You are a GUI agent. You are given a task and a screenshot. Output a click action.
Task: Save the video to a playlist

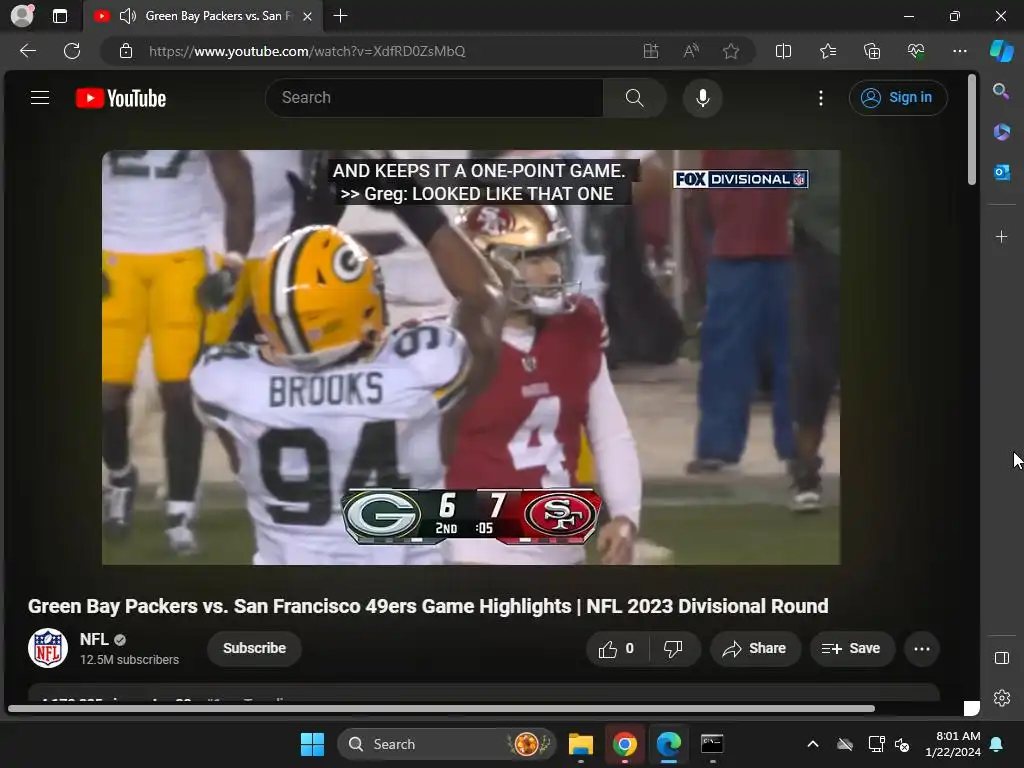coord(851,648)
